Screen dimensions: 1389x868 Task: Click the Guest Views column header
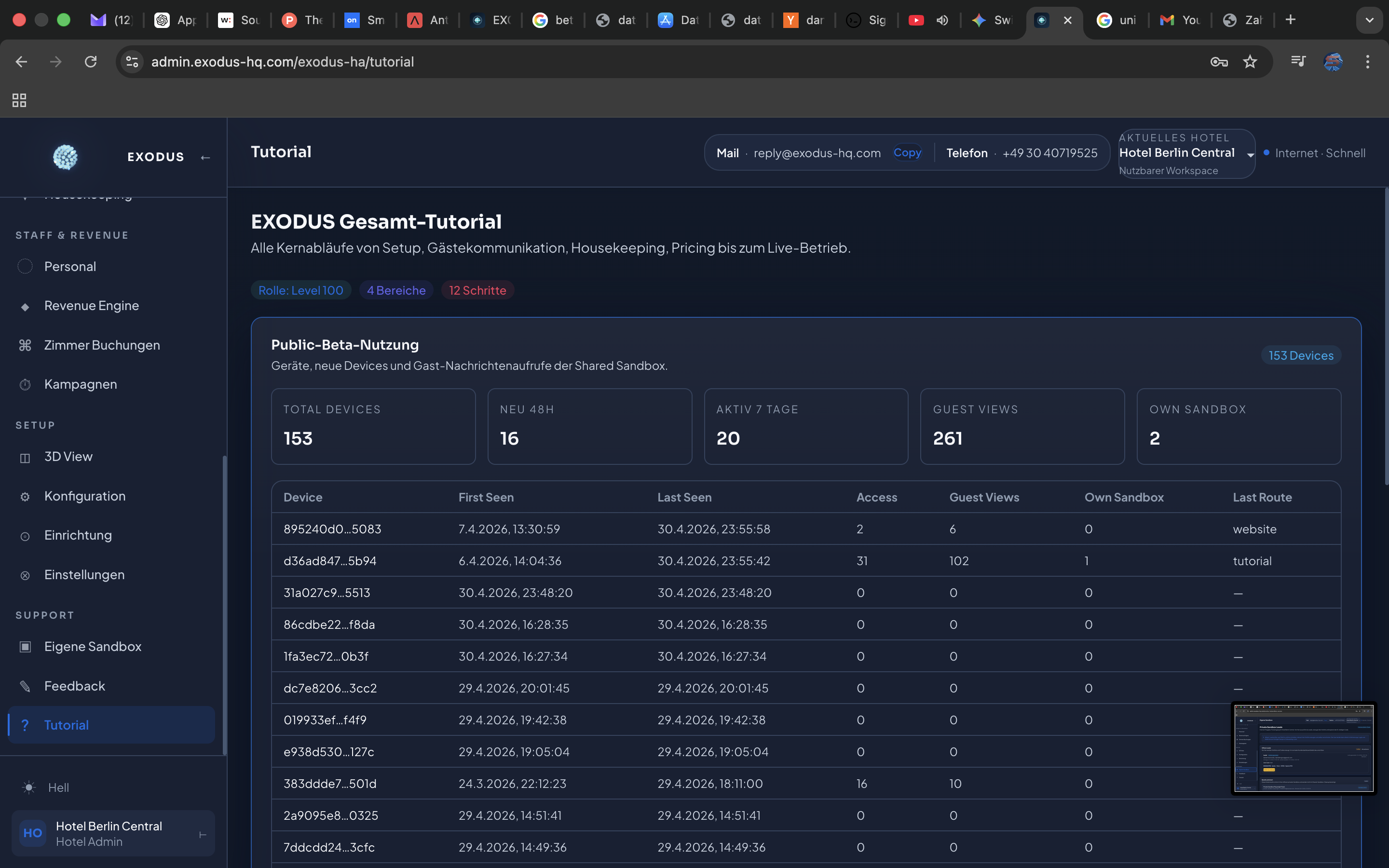pos(984,497)
